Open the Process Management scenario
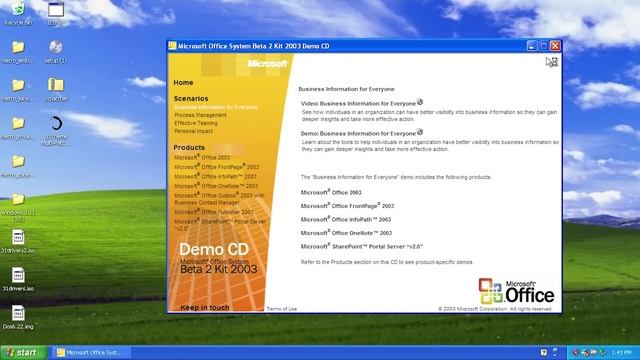Image resolution: width=640 pixels, height=360 pixels. point(200,115)
